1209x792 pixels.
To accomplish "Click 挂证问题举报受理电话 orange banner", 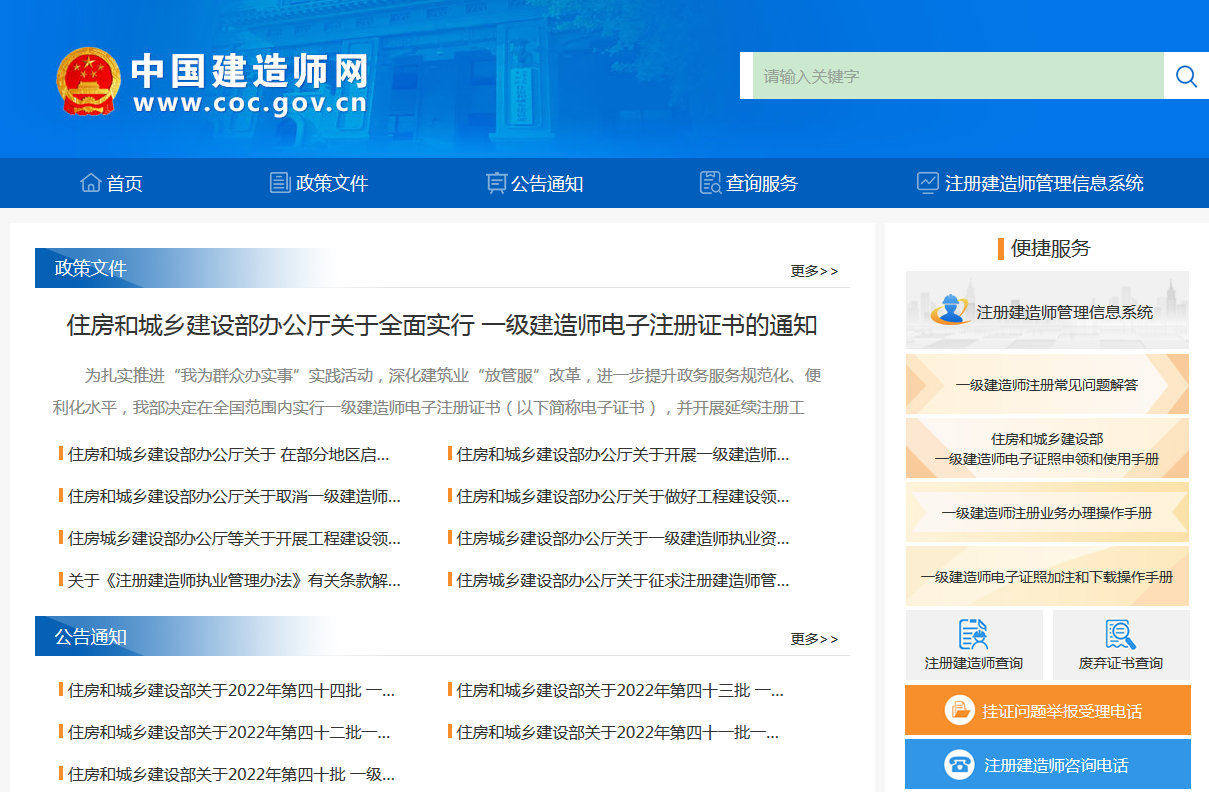I will pyautogui.click(x=1047, y=710).
